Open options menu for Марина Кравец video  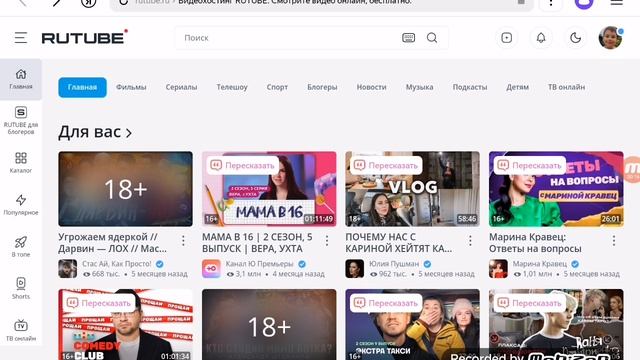pyautogui.click(x=614, y=241)
